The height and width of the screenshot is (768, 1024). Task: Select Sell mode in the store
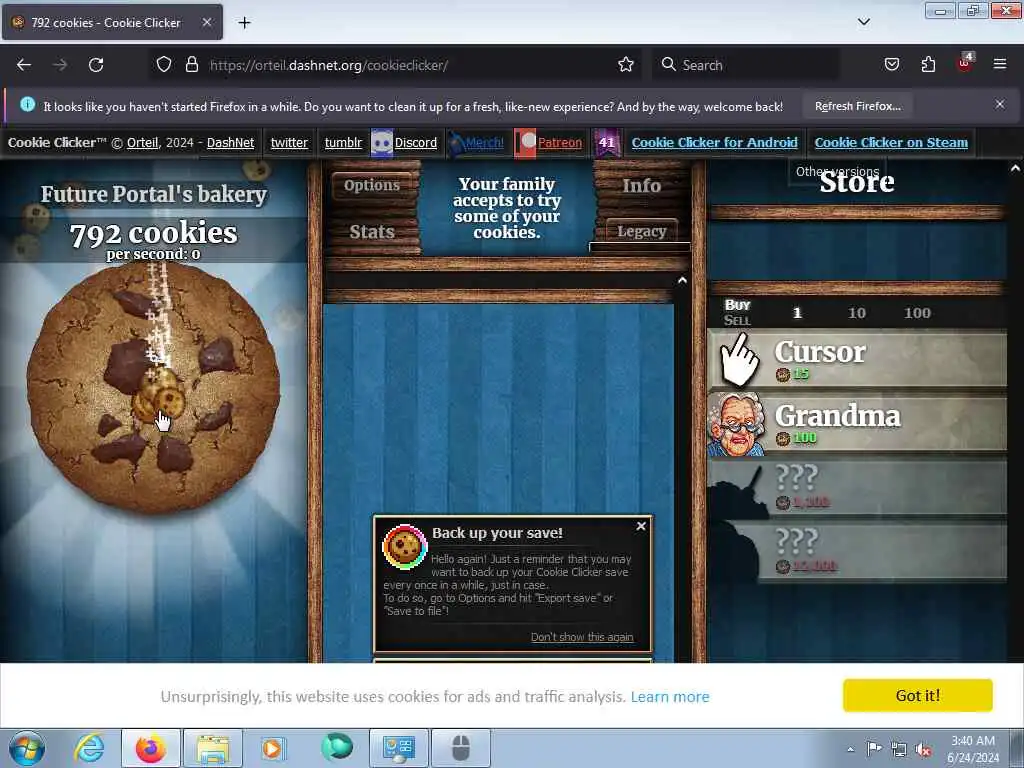pyautogui.click(x=737, y=320)
